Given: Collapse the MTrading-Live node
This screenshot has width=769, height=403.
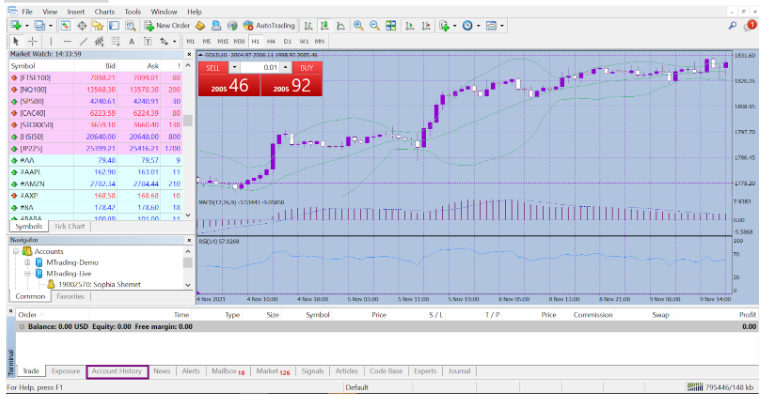Looking at the screenshot, I should coord(27,274).
